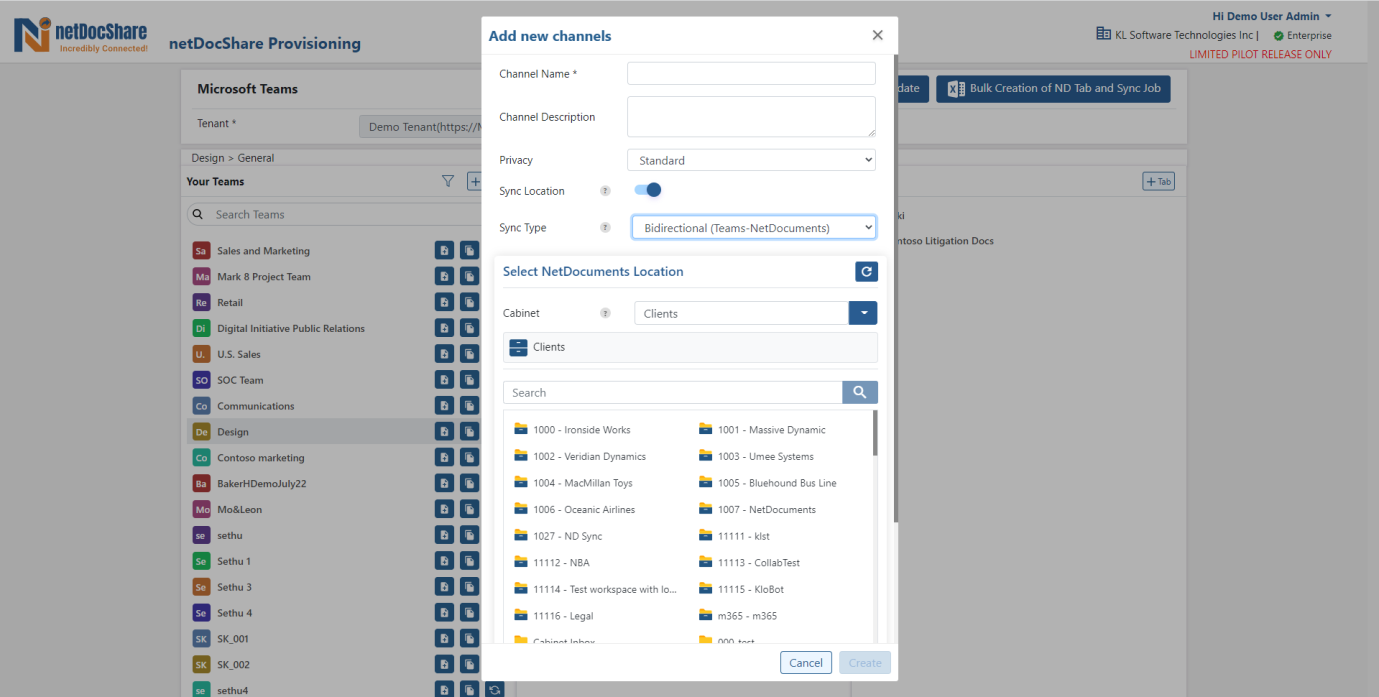Viewport: 1379px width, 697px height.
Task: Select Mark 8 Project Team in teams list
Action: click(264, 277)
